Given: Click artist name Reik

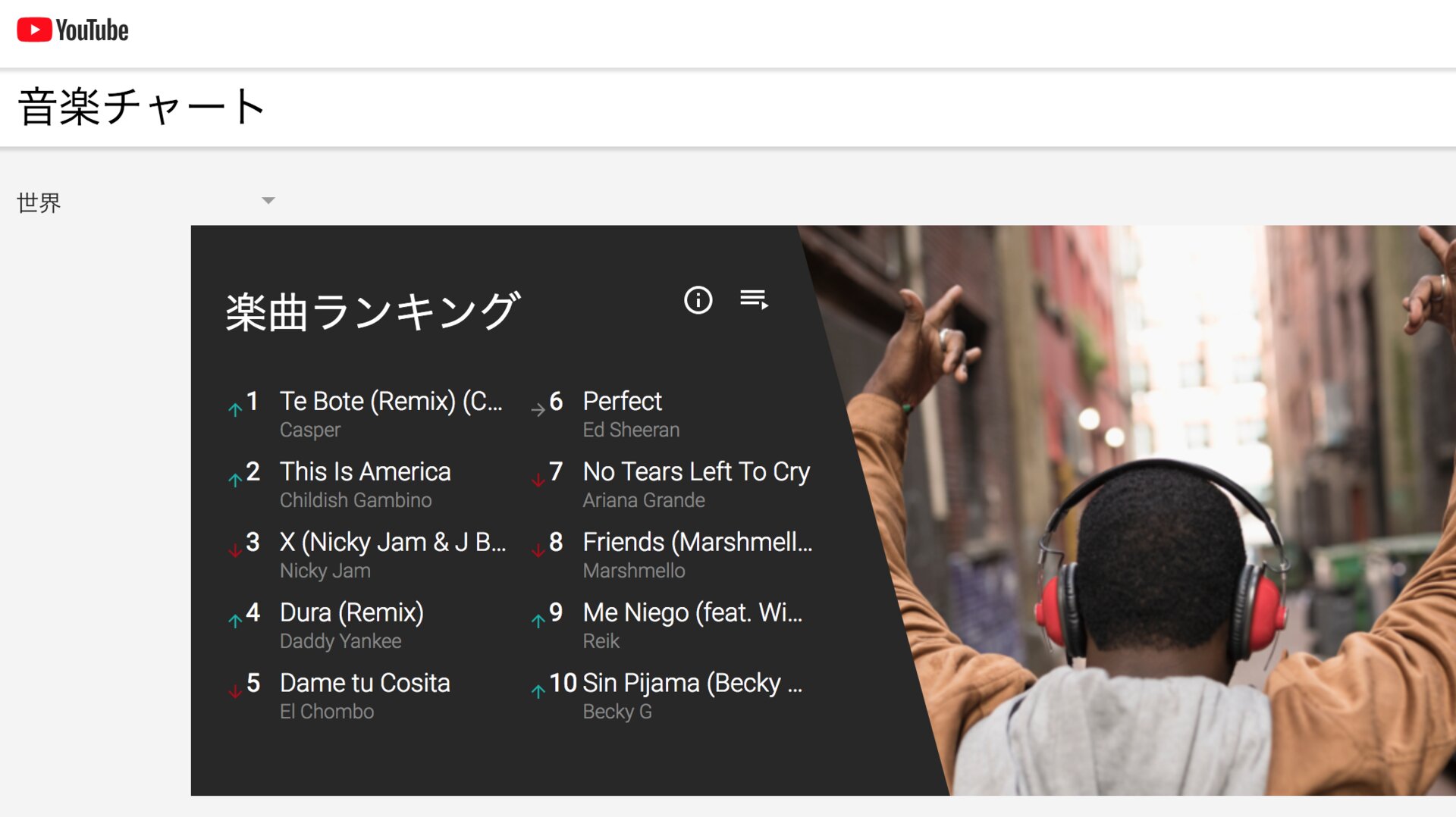Looking at the screenshot, I should pos(601,641).
